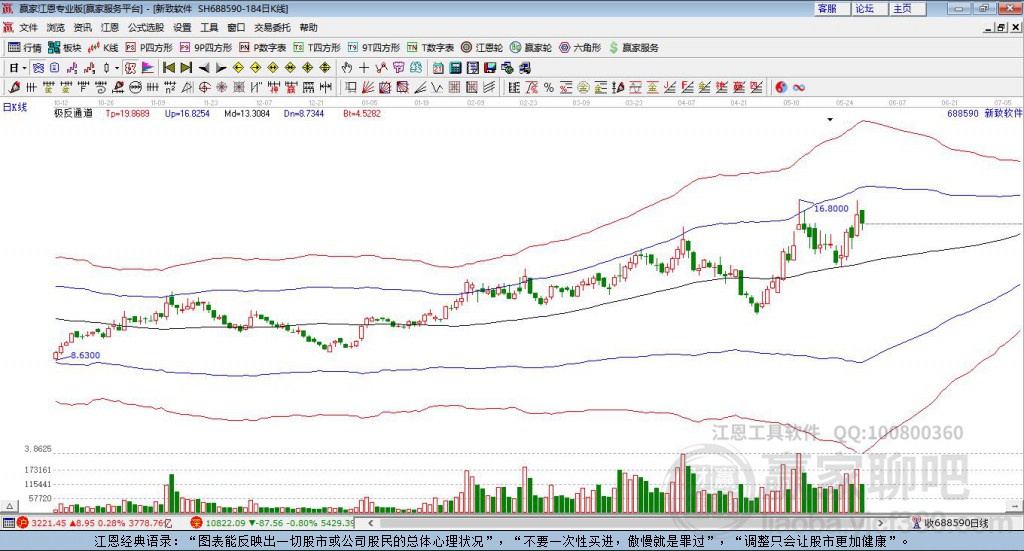Expand the candle style dropdown arrow
1024x551 pixels.
click(117, 68)
